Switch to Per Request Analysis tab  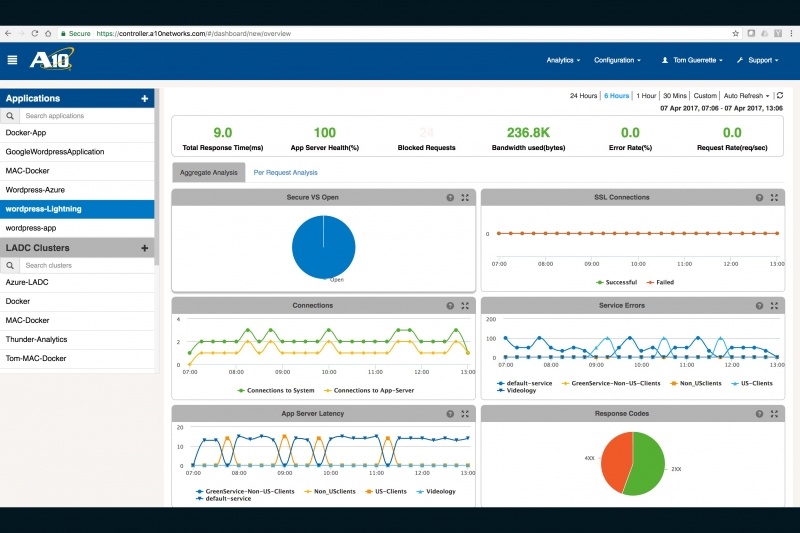pos(286,172)
